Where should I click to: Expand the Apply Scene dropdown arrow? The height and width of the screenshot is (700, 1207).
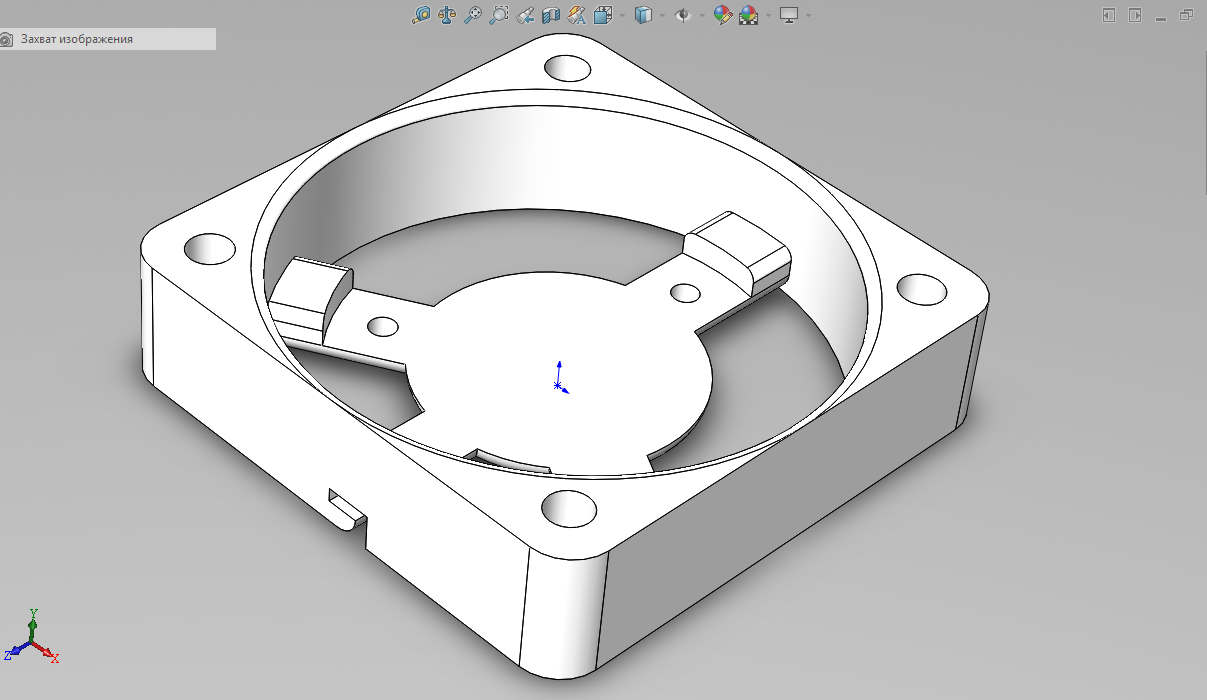pos(768,15)
